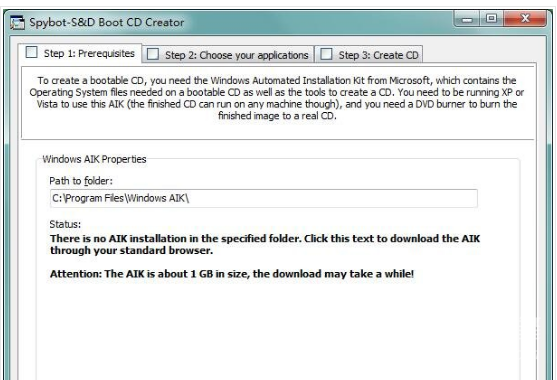
Task: Click the bold AIK download status text
Action: click(x=265, y=244)
